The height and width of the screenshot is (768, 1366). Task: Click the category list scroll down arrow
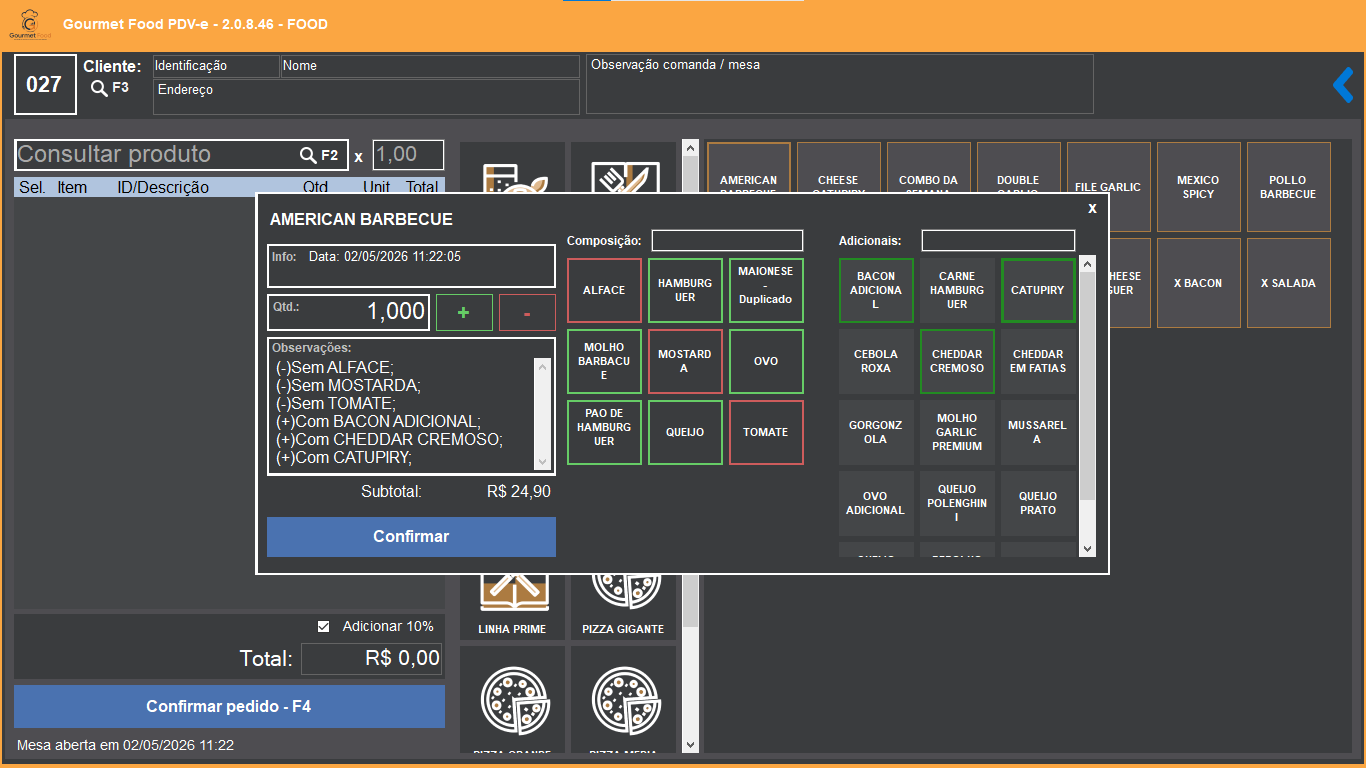click(x=690, y=745)
